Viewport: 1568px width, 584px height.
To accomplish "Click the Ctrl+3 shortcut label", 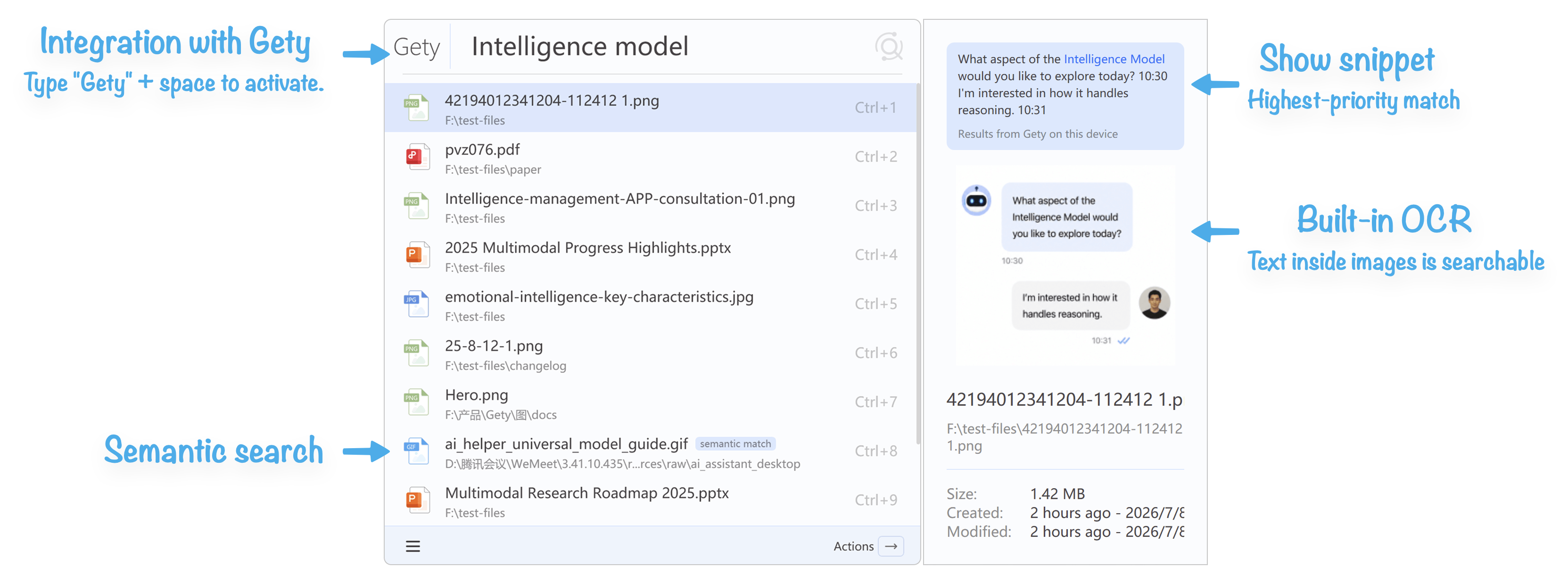I will pyautogui.click(x=875, y=206).
